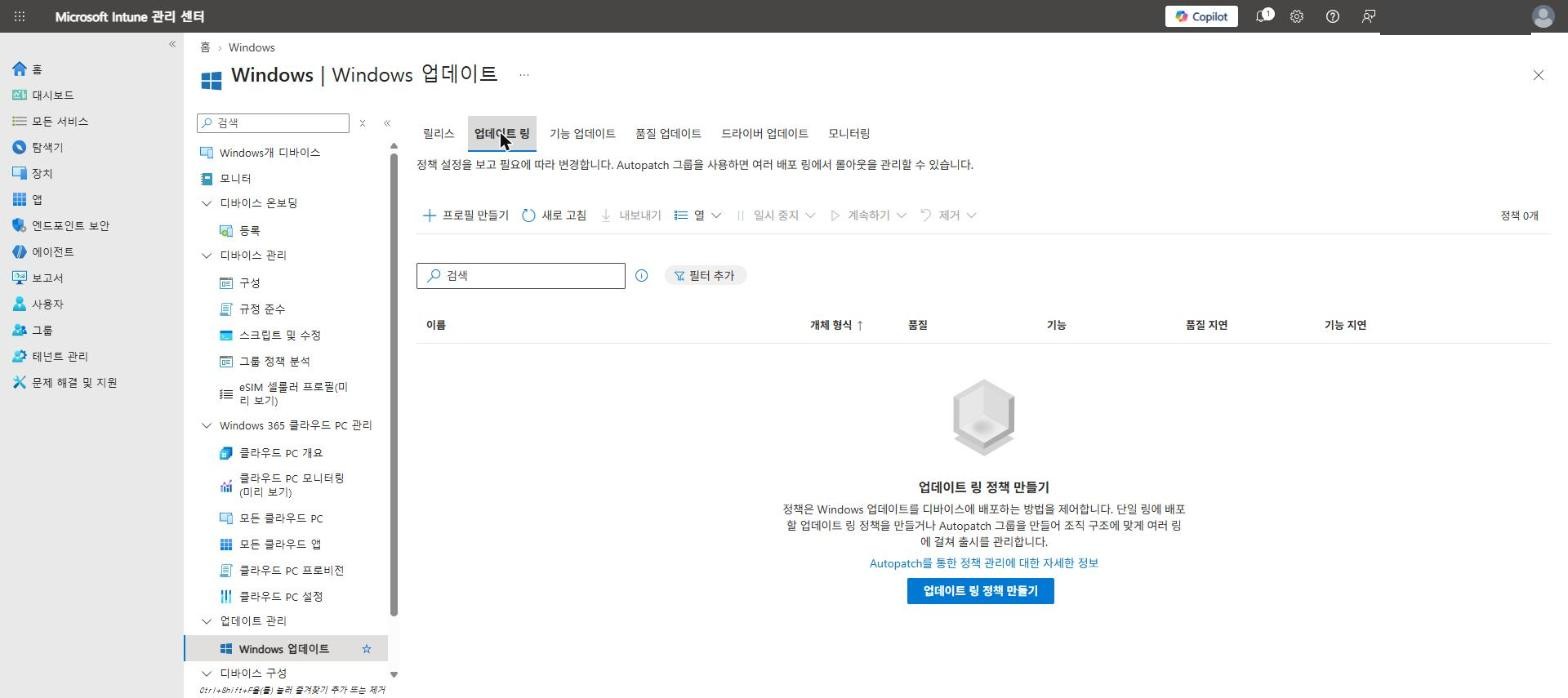
Task: Collapse the left navigation pane
Action: pos(172,44)
